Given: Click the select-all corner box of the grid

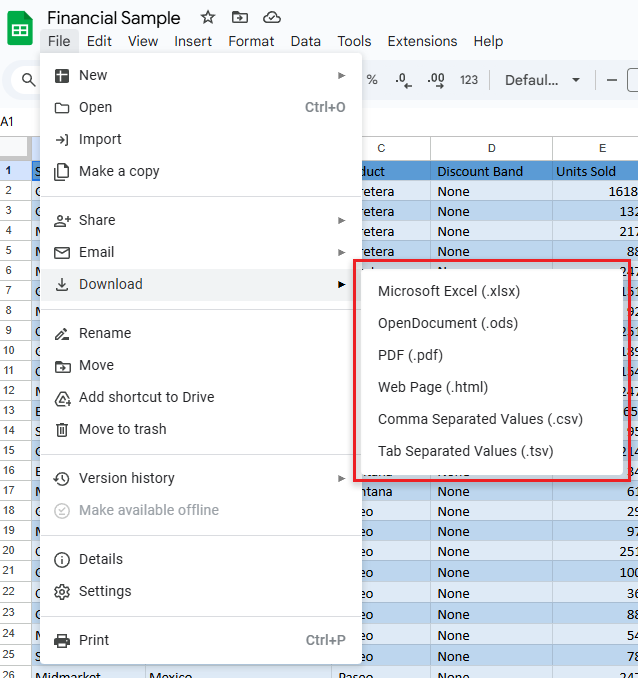Looking at the screenshot, I should point(16,148).
